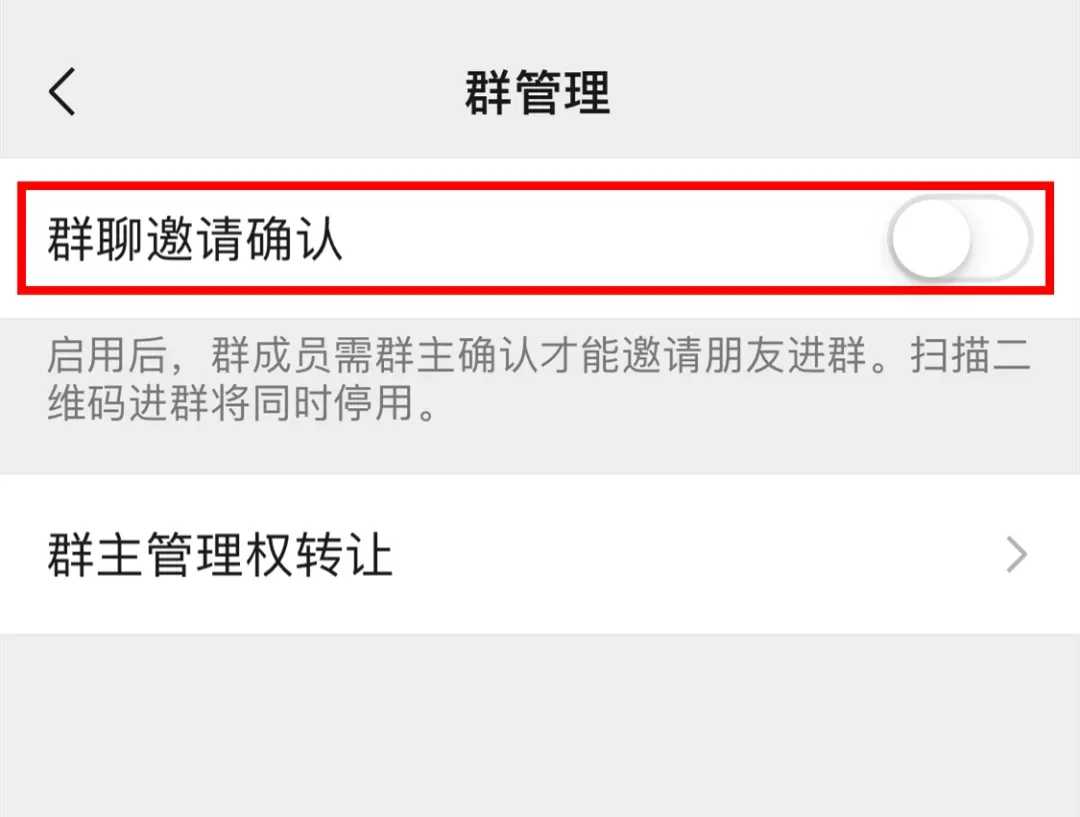Open the group owner rights transfer row
Screen dimensions: 1080x817
pos(540,555)
